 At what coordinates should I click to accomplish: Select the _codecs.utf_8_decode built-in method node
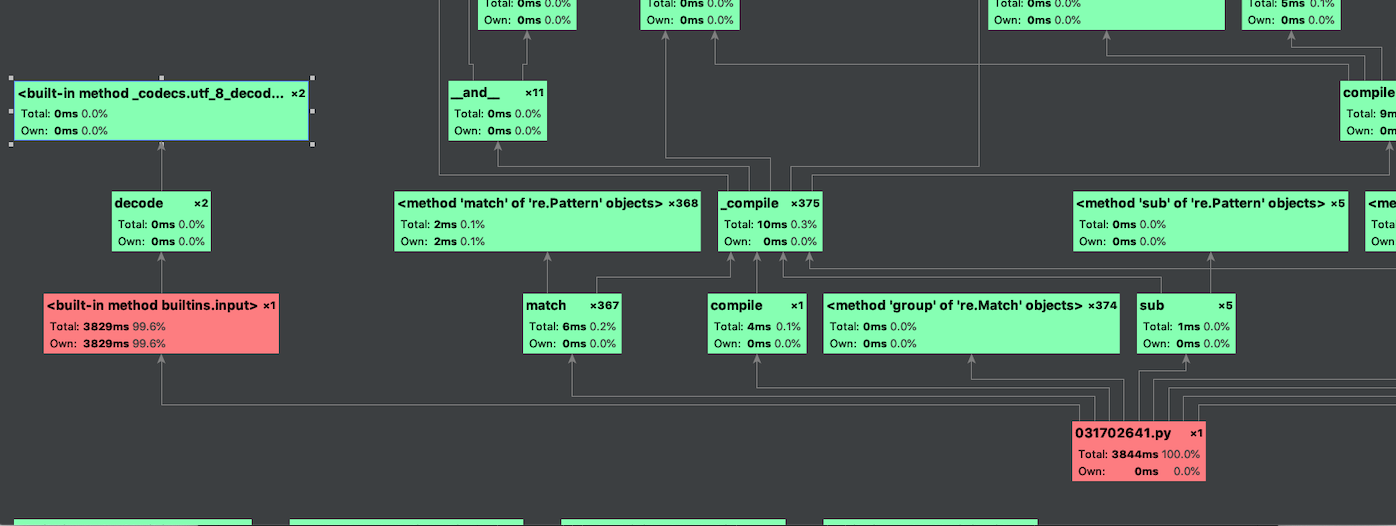[x=161, y=111]
